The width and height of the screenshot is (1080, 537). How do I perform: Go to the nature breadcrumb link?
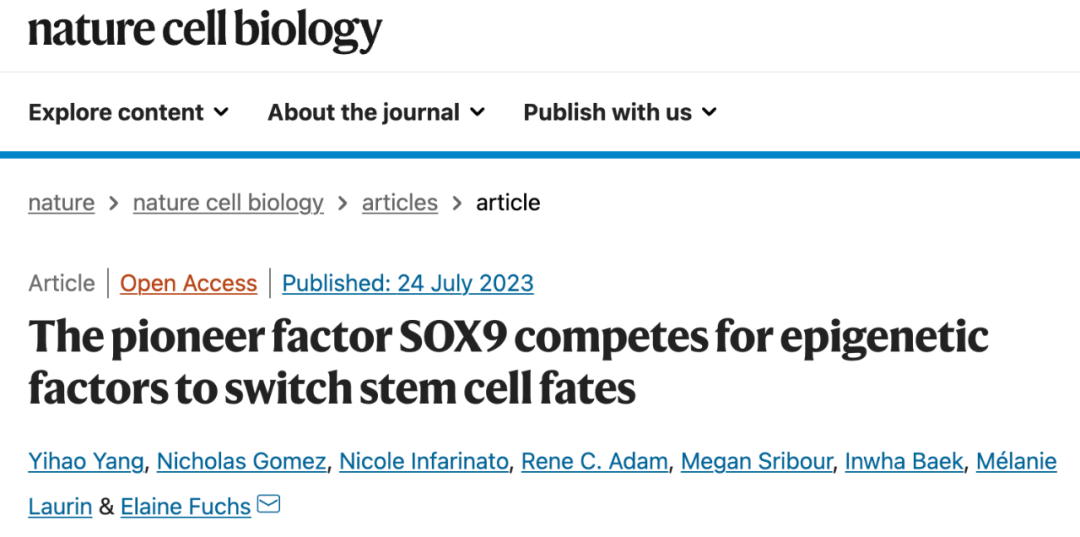click(61, 203)
